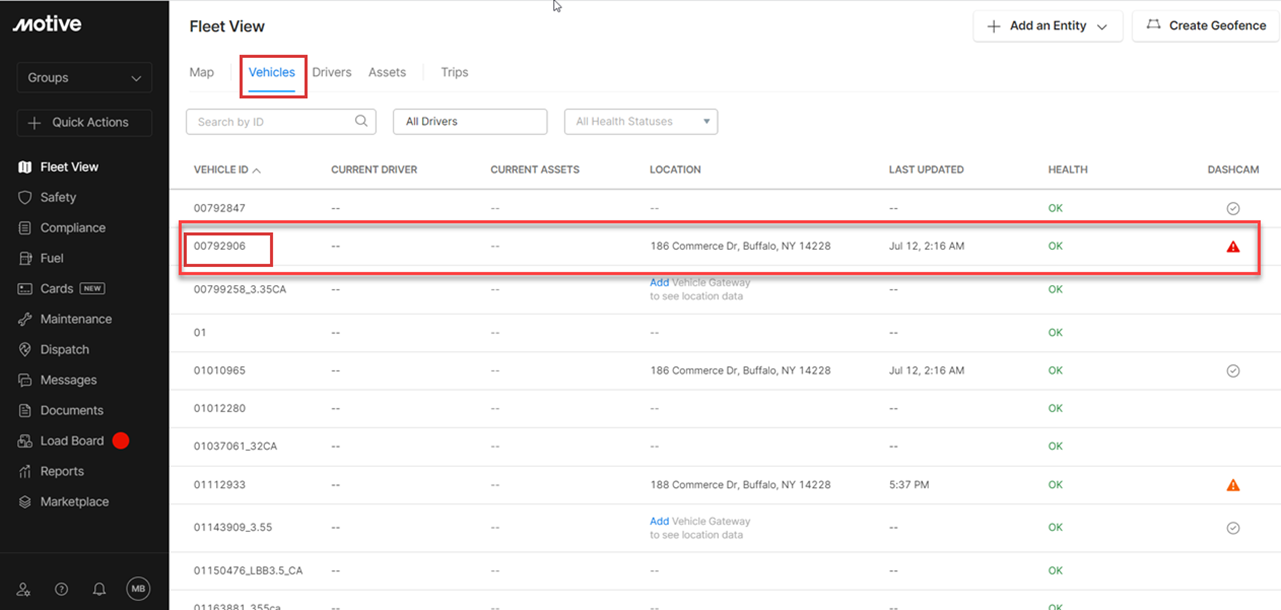The width and height of the screenshot is (1281, 610).
Task: Click the Quick Actions button
Action: tap(85, 123)
